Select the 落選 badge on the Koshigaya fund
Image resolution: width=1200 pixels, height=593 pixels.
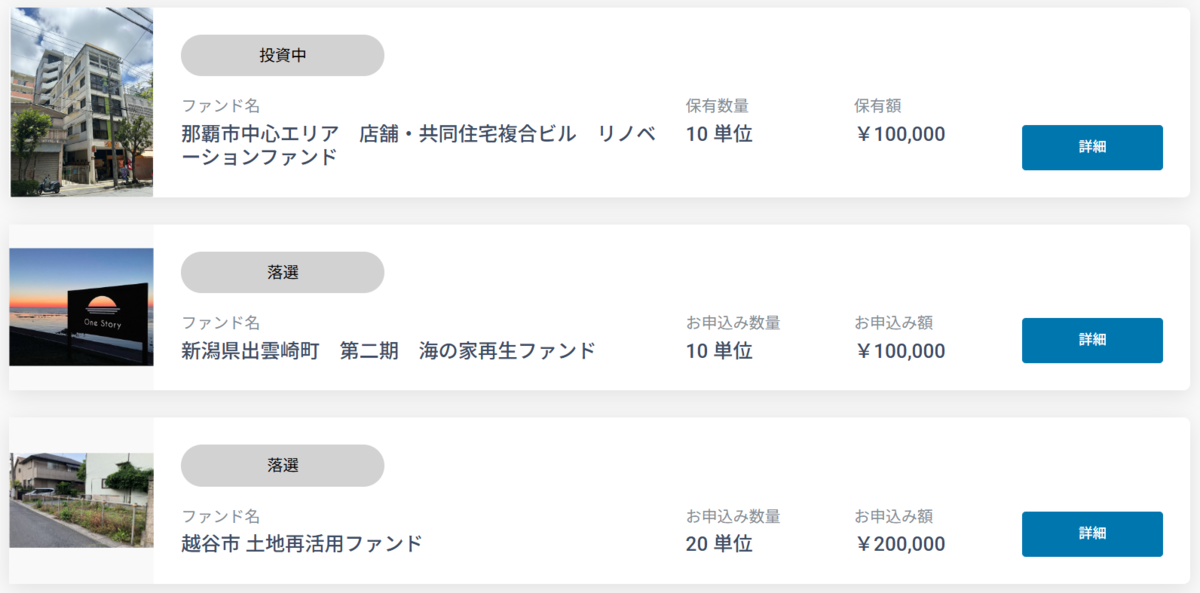282,466
